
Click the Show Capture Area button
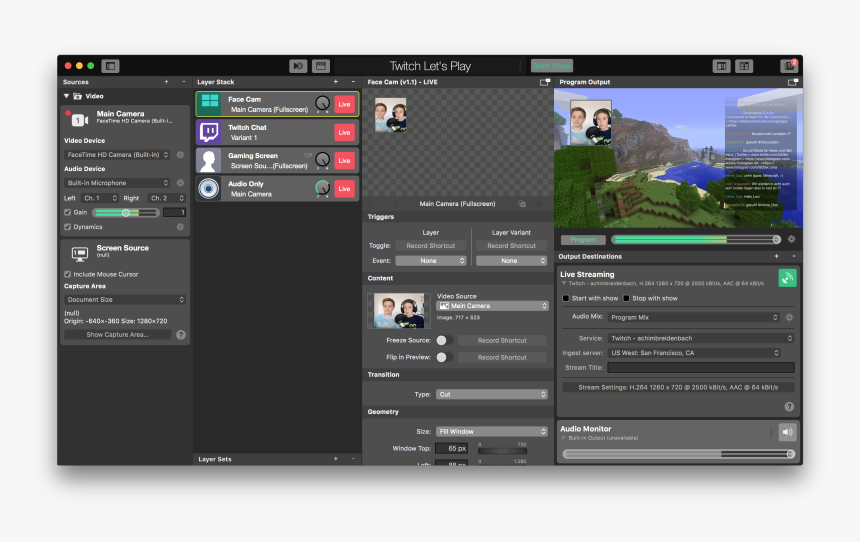tap(117, 334)
